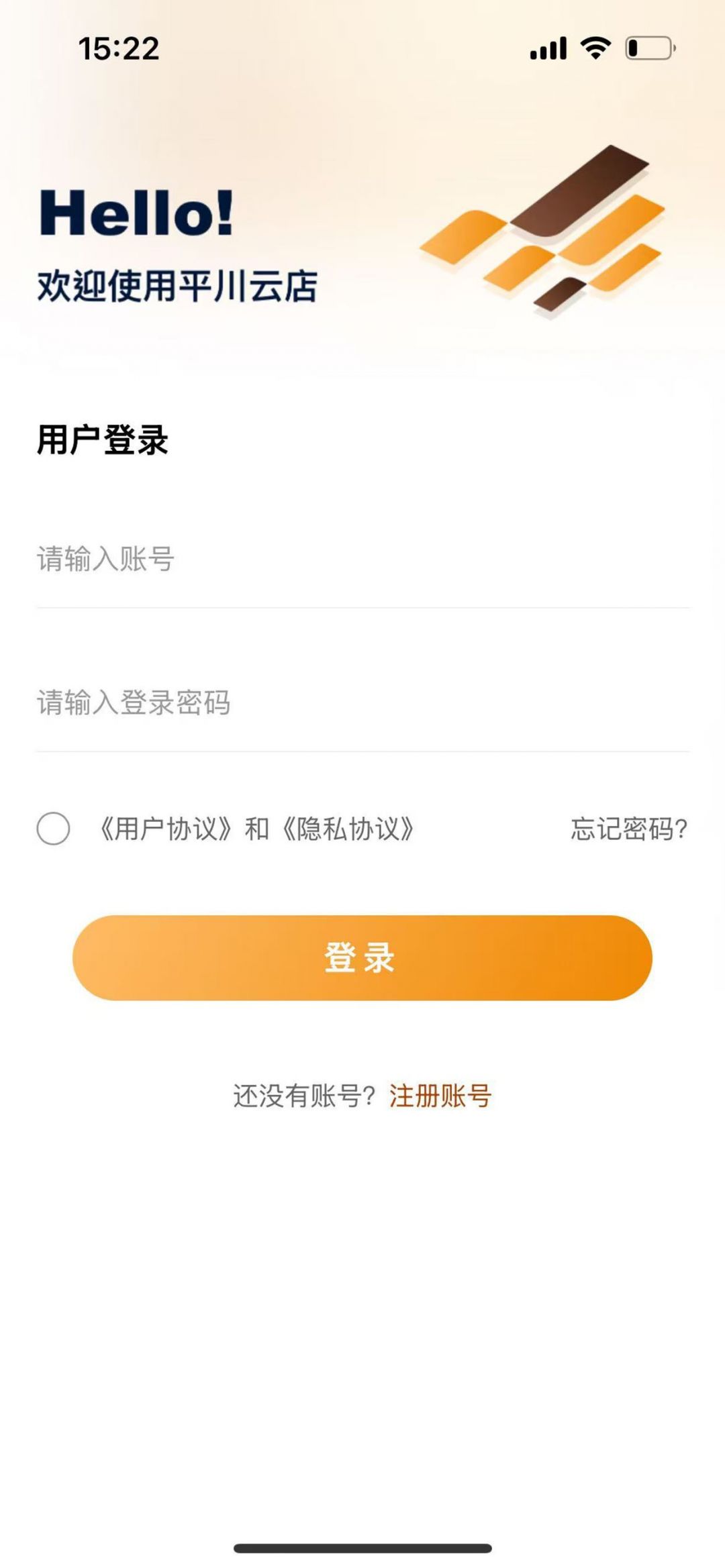725x1568 pixels.
Task: Focus the 请输入账号 account field
Action: [362, 559]
